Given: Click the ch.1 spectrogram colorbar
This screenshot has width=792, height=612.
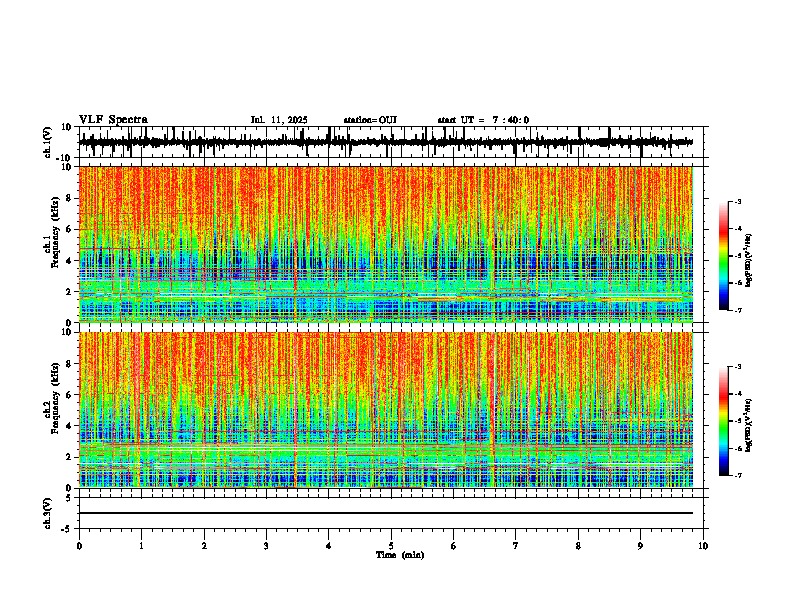Looking at the screenshot, I should [723, 256].
